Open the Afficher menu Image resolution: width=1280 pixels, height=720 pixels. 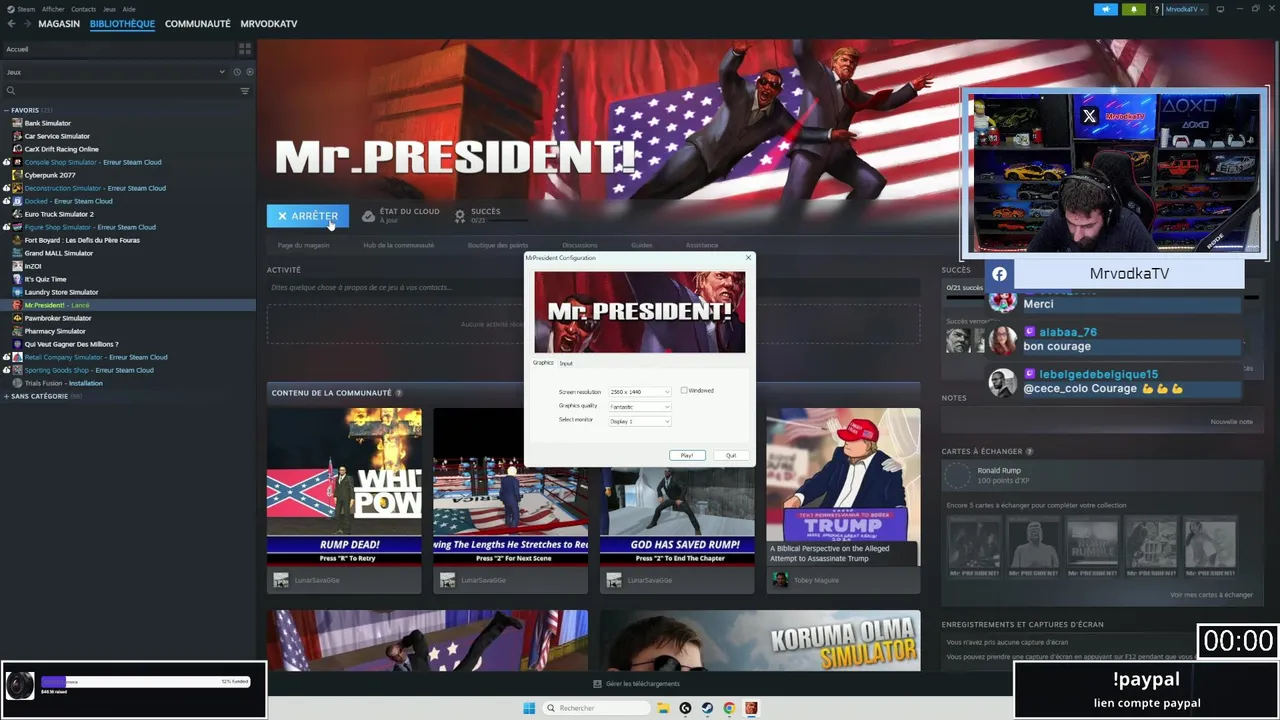(53, 9)
